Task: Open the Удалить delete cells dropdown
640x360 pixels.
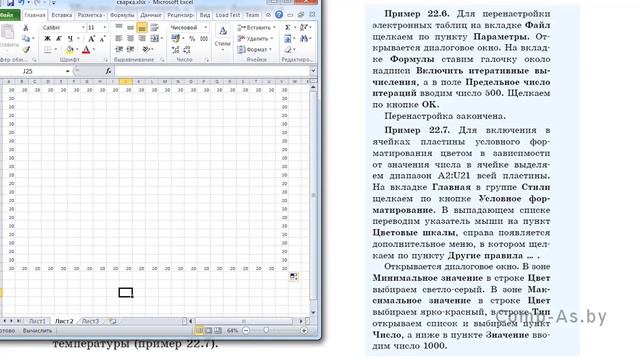Action: (256, 38)
